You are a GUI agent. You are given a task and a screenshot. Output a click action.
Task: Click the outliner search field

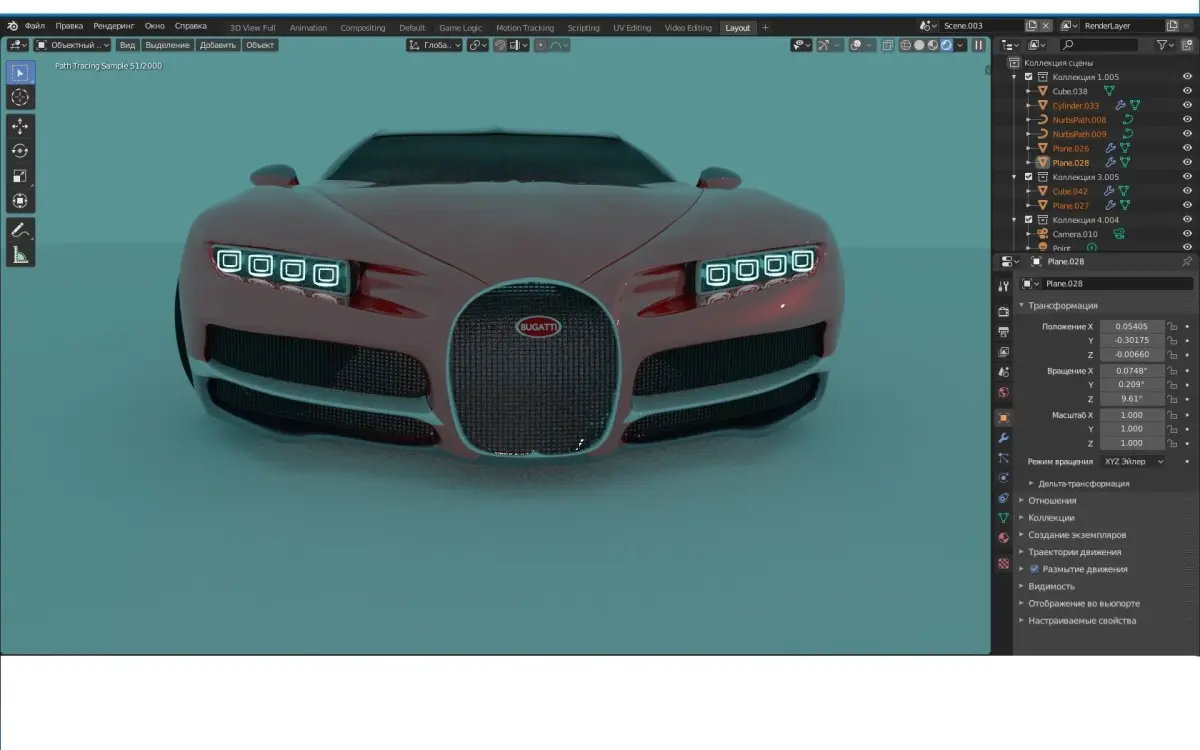click(x=1098, y=45)
